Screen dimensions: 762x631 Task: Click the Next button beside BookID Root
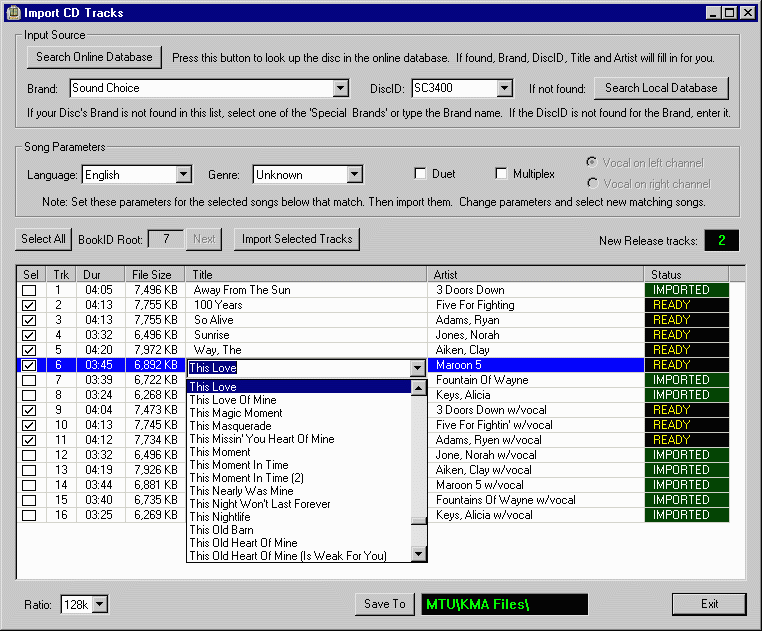click(x=204, y=239)
